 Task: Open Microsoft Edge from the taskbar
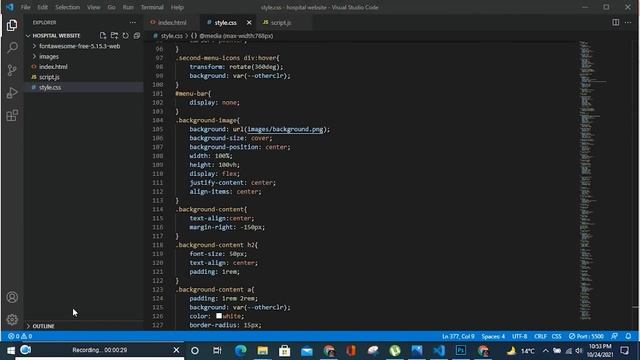(240, 351)
